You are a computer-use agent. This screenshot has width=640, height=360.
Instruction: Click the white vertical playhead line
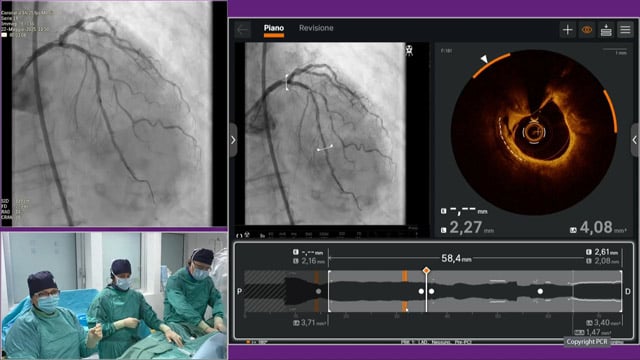tap(426, 293)
